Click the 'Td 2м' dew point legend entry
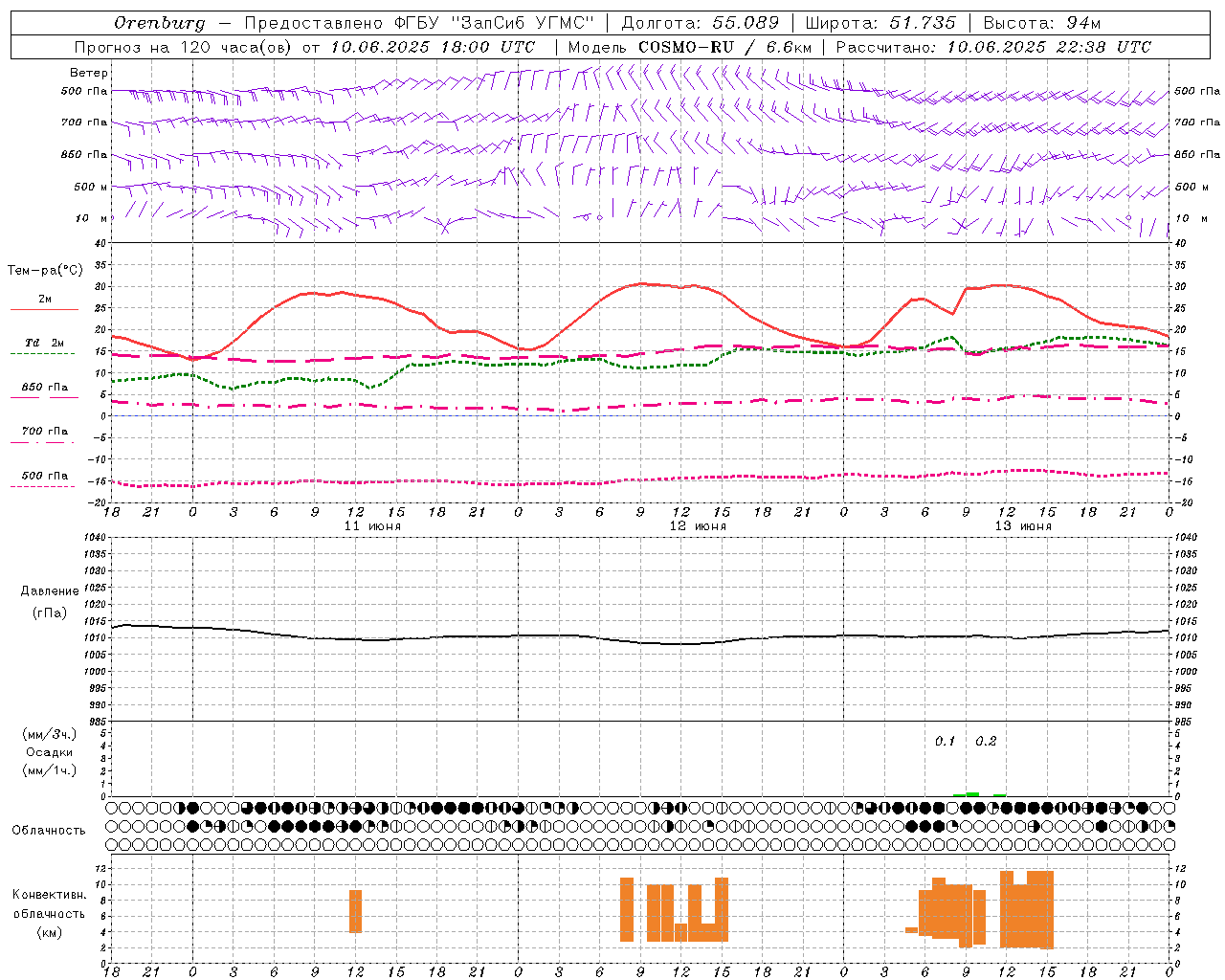The width and height of the screenshot is (1225, 980). tap(45, 343)
